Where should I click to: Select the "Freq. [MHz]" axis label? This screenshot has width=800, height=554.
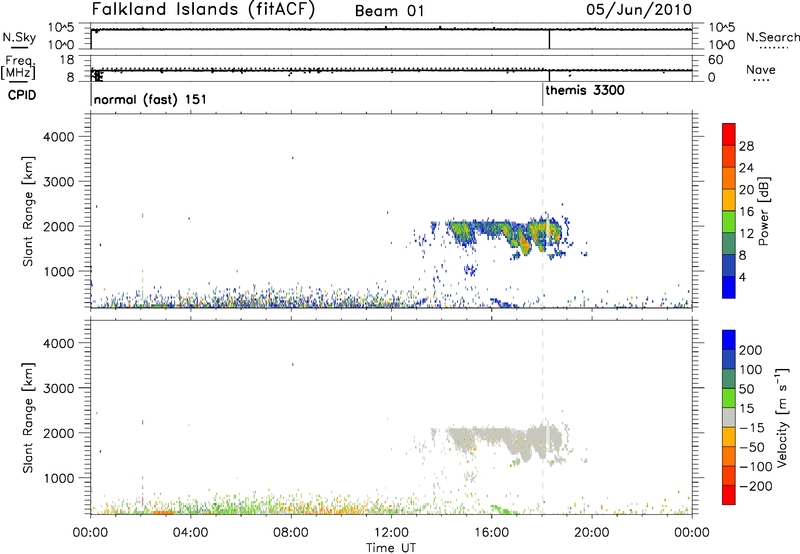tap(19, 68)
